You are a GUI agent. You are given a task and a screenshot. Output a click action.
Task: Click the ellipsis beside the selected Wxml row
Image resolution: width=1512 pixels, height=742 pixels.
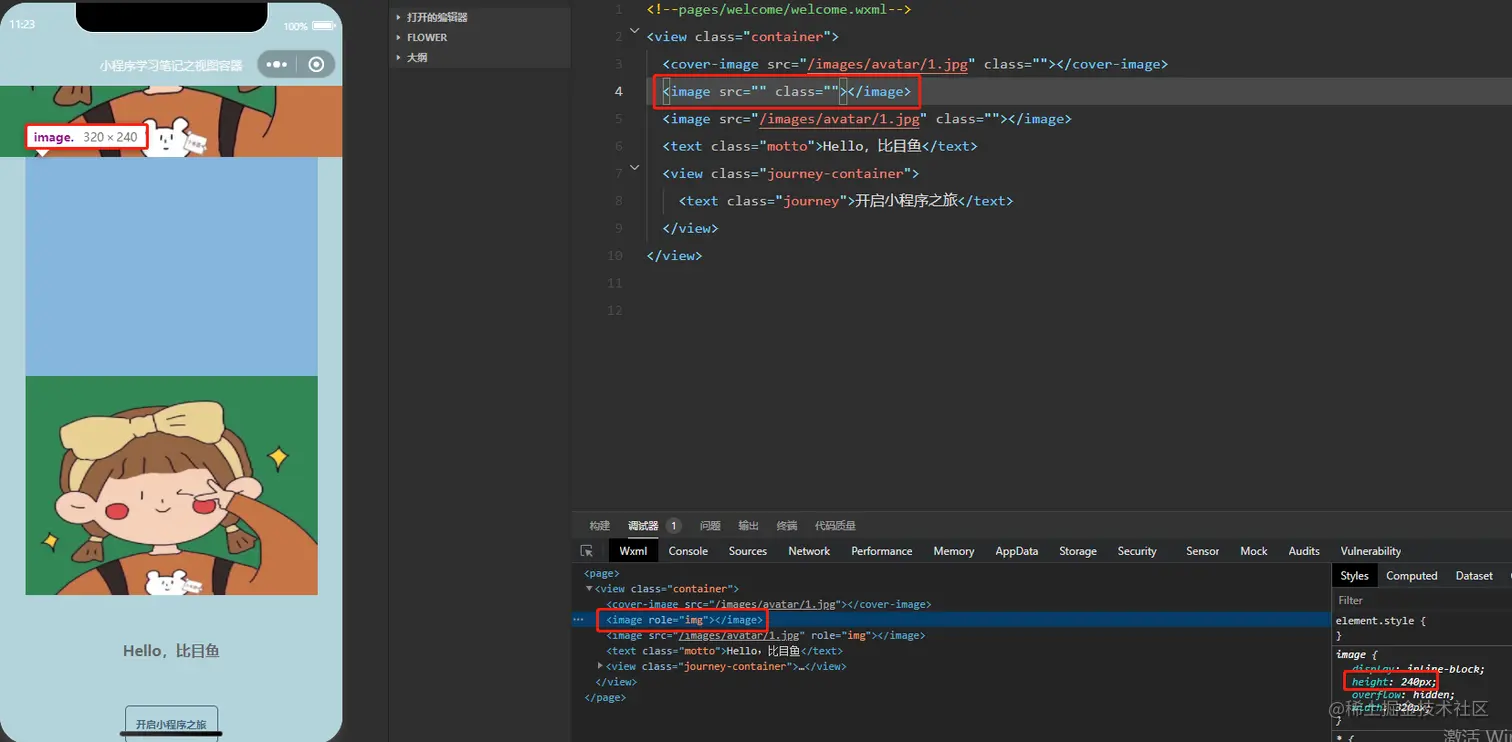578,620
